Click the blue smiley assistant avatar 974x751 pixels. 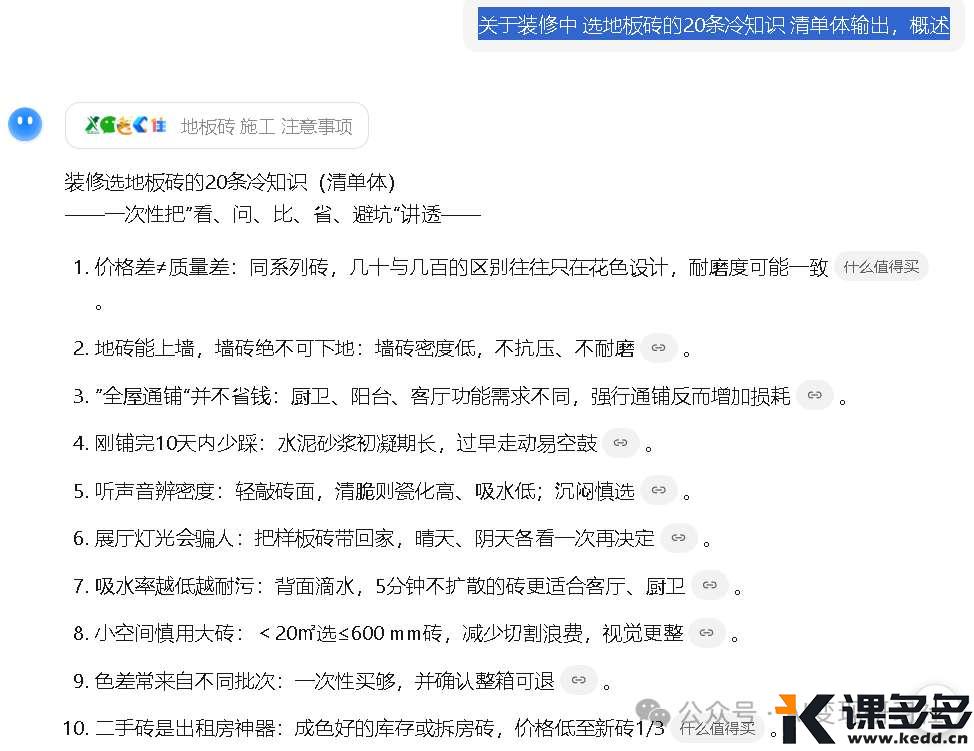click(x=25, y=124)
